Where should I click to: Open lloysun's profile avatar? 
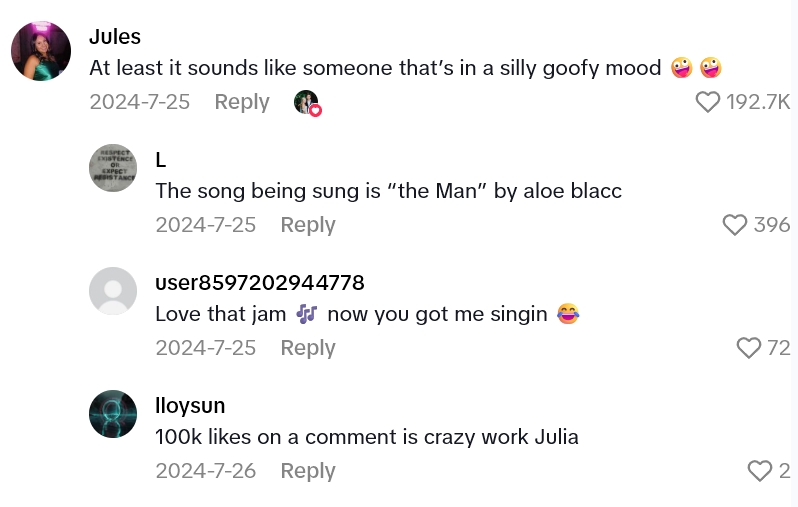(113, 414)
